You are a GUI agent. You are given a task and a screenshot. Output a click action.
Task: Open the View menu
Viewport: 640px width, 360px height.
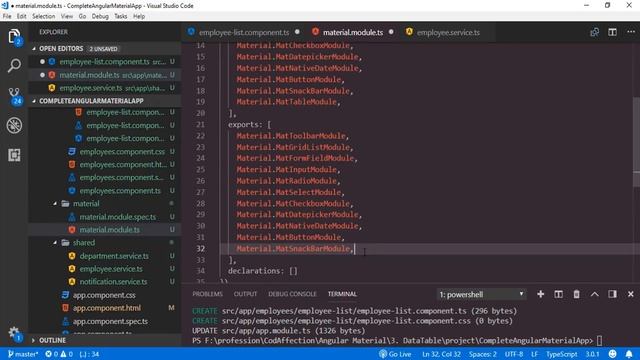coord(67,16)
